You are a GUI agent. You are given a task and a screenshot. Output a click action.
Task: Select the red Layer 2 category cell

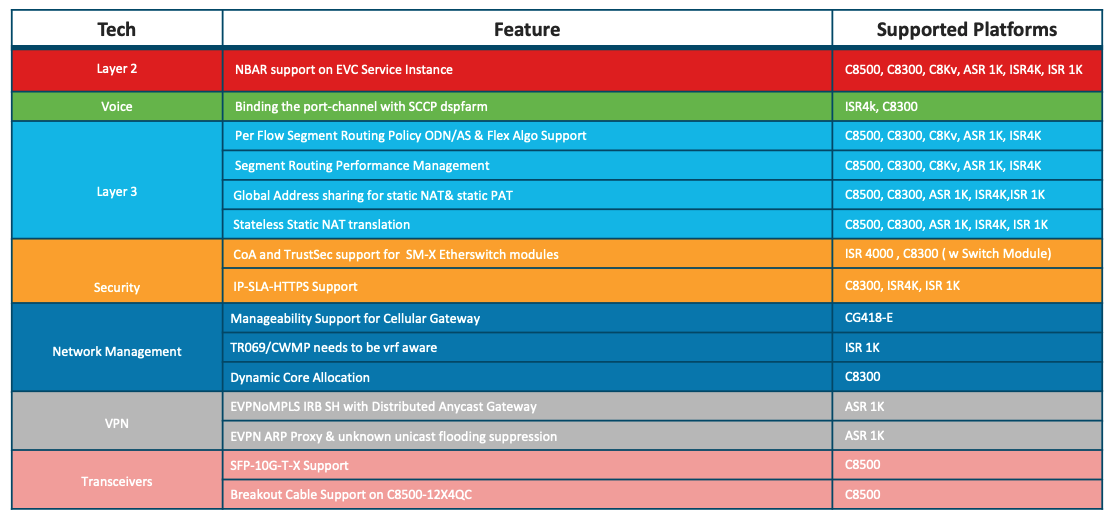click(x=117, y=70)
